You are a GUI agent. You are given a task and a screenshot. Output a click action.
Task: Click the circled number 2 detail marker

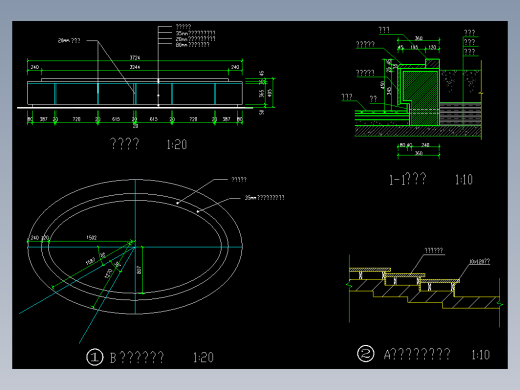click(366, 353)
